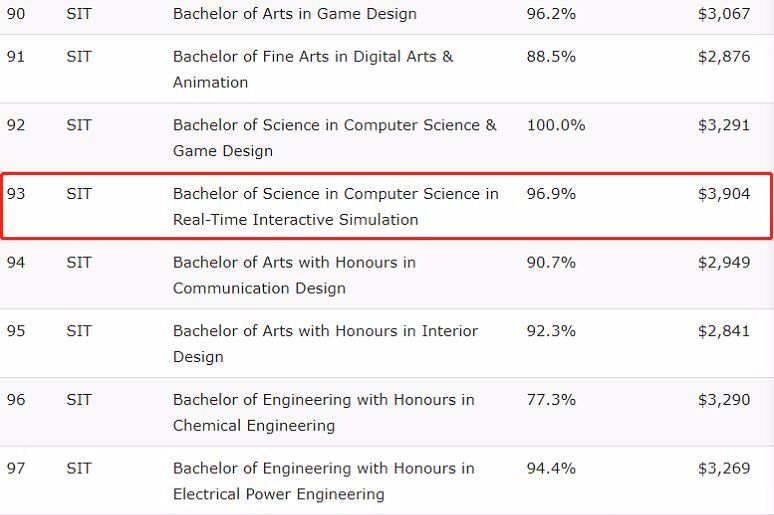Select the Interior Design degree entry
Viewport: 774px width, 515px height.
325,344
